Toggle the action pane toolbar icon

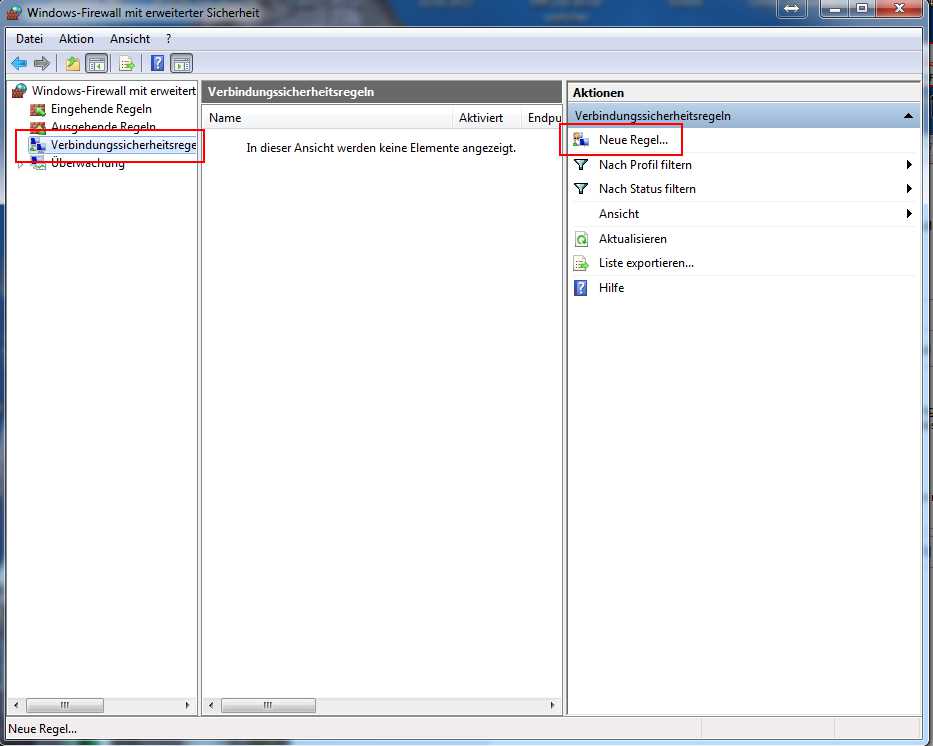pos(181,63)
